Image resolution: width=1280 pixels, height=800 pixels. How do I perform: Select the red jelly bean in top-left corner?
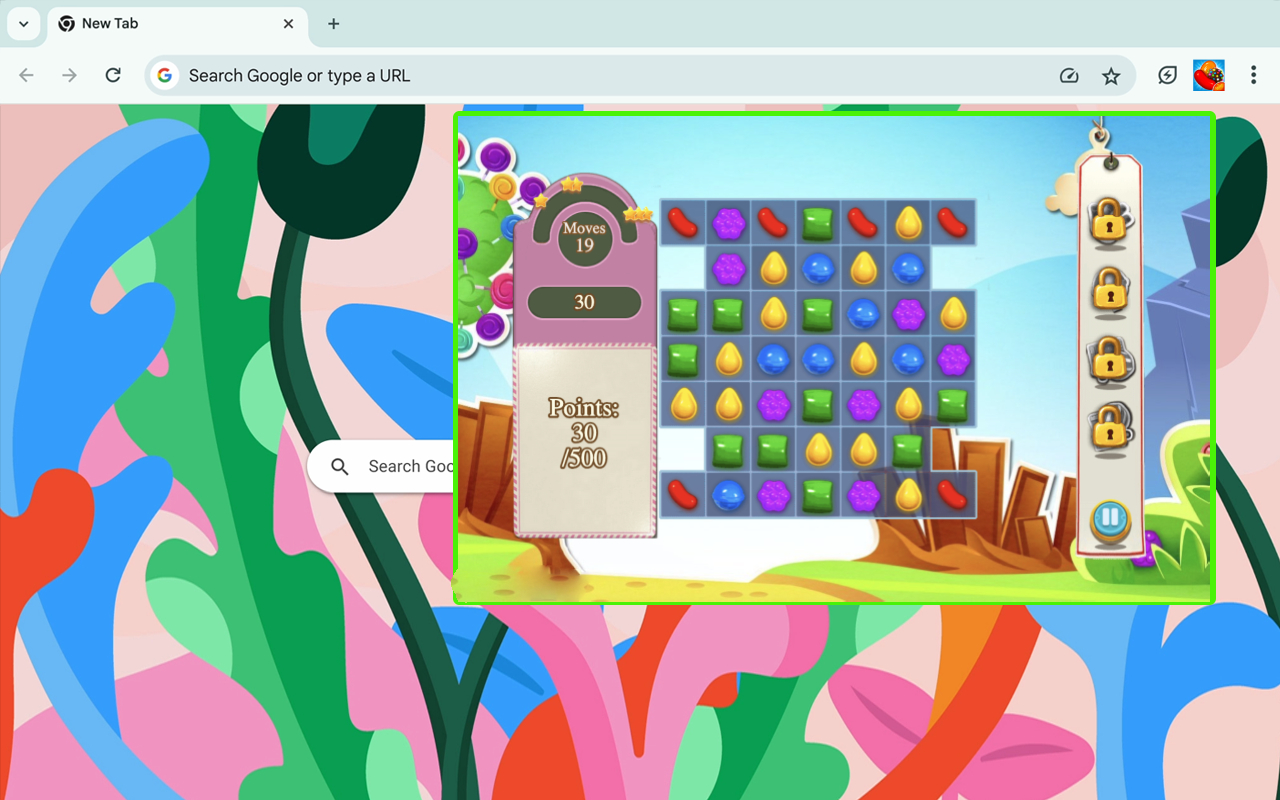tap(683, 222)
